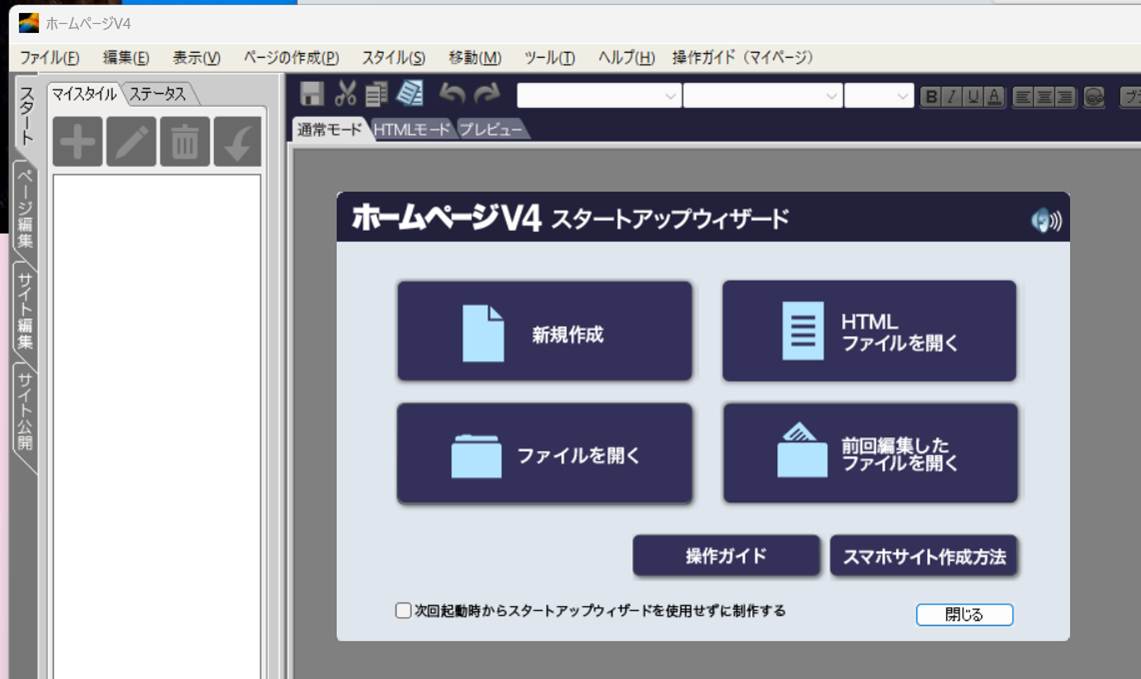Click the copy documents icon
1141x679 pixels.
click(x=376, y=94)
